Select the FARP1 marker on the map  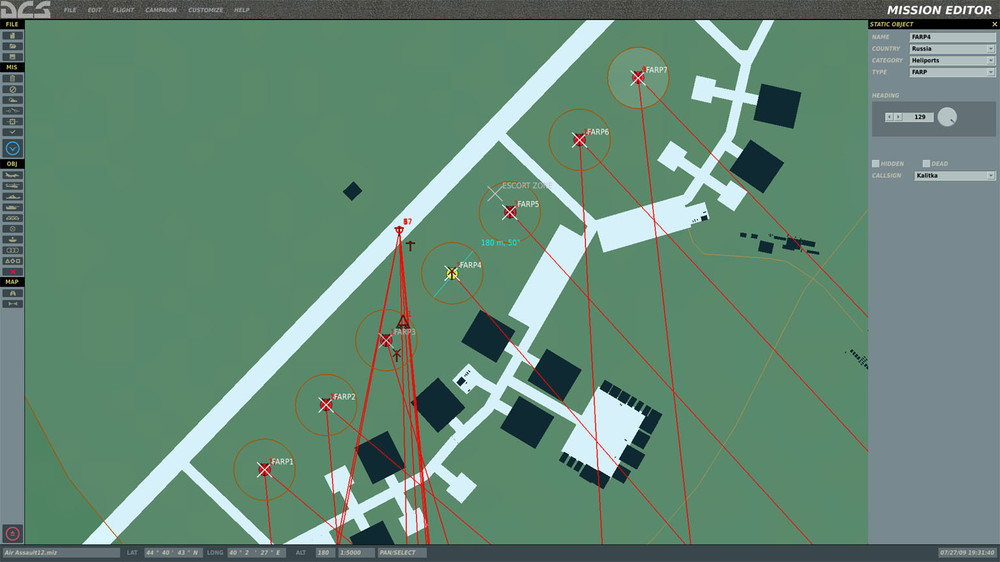coord(264,470)
